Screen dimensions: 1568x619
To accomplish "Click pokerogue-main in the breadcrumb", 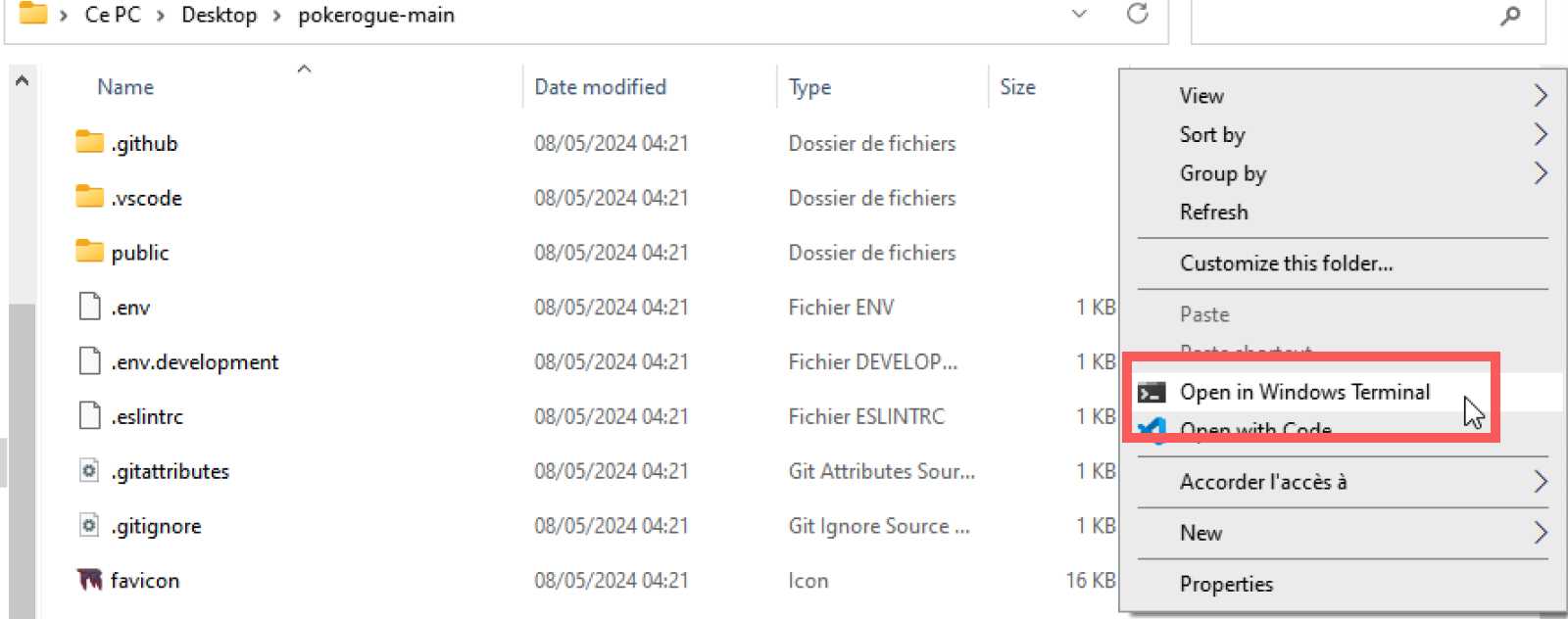I will pyautogui.click(x=376, y=15).
